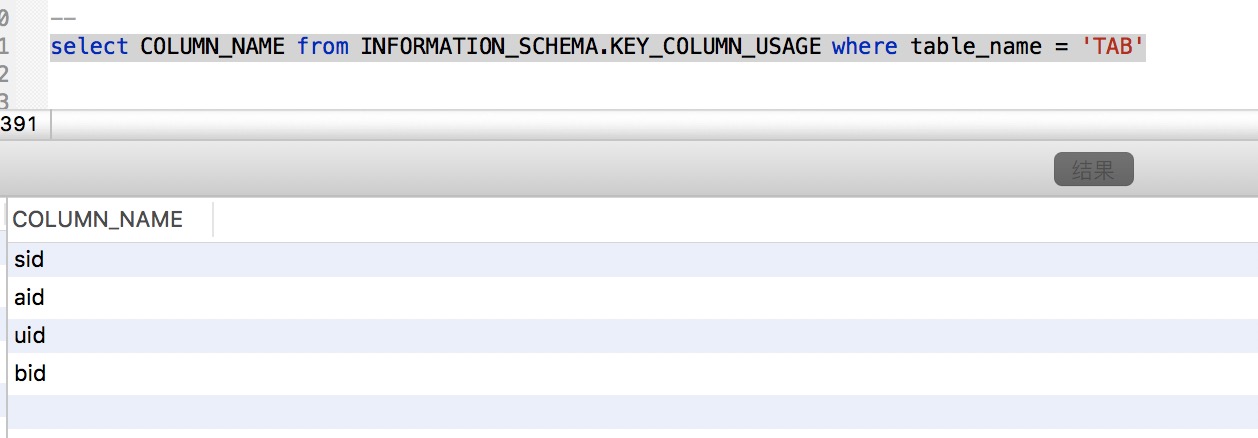Click the 结果 results button
Image resolution: width=1258 pixels, height=438 pixels.
pos(1093,169)
